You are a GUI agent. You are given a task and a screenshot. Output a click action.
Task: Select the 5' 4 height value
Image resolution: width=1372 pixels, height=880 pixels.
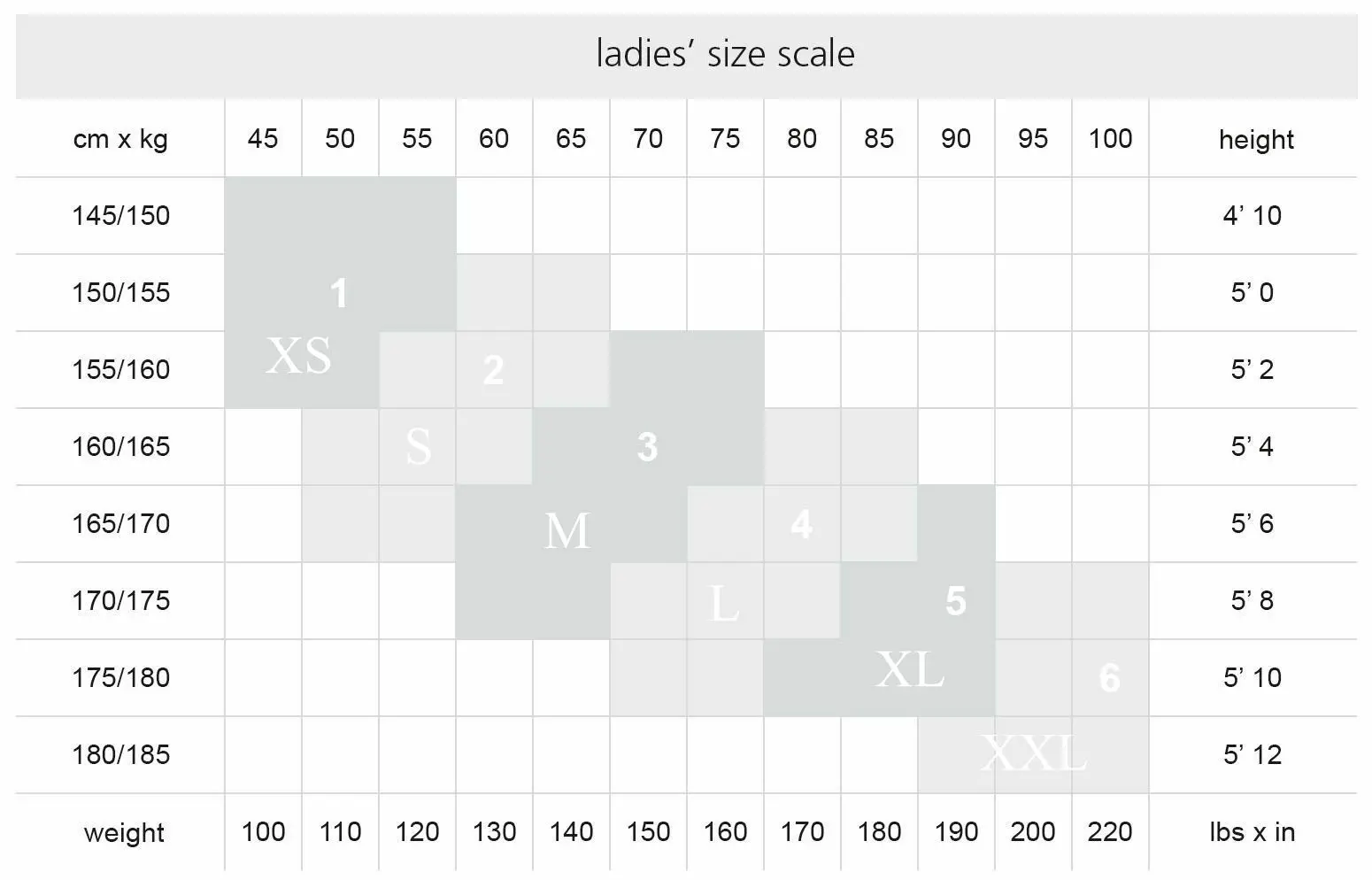click(1252, 446)
